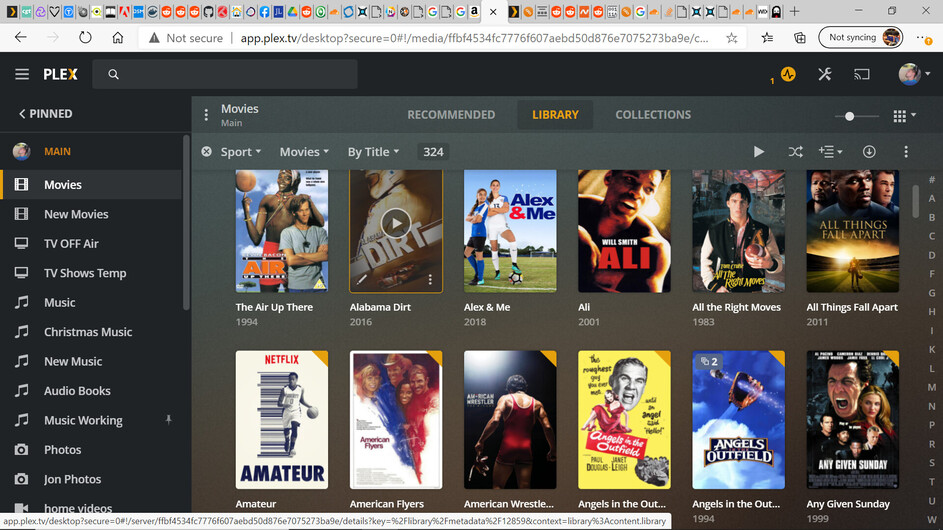The height and width of the screenshot is (530, 943).
Task: Switch to the Recommended tab
Action: coord(451,114)
